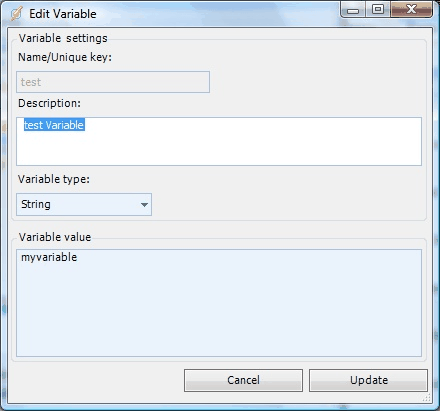Click the 'Edit Variable' window title text
The height and width of the screenshot is (411, 440).
pyautogui.click(x=63, y=14)
